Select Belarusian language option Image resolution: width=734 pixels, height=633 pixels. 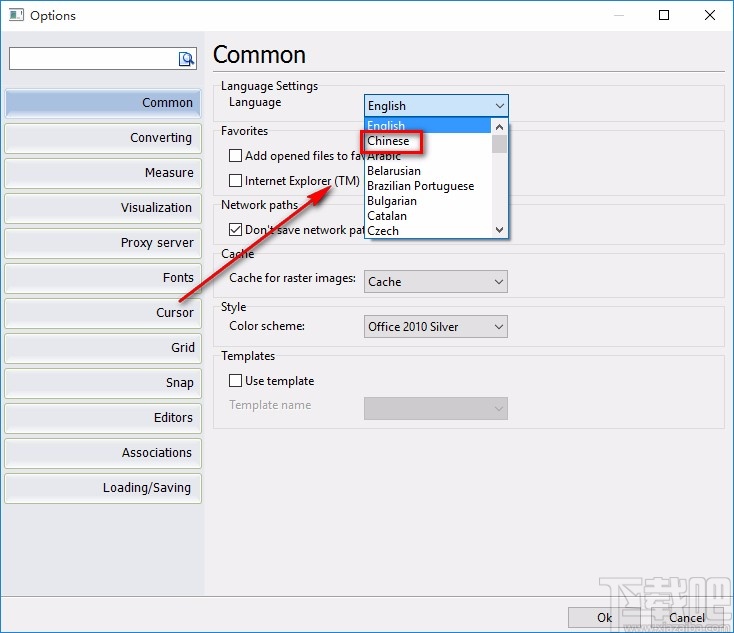tap(428, 171)
